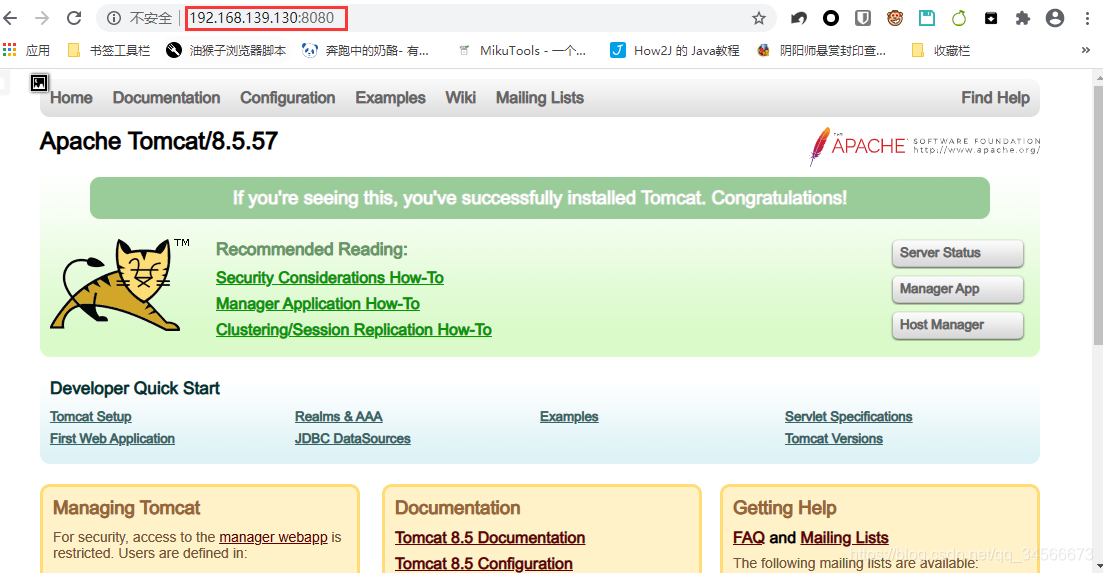Open the Extensions puzzle-piece icon
Viewport: 1103px width, 573px height.
click(x=1023, y=18)
